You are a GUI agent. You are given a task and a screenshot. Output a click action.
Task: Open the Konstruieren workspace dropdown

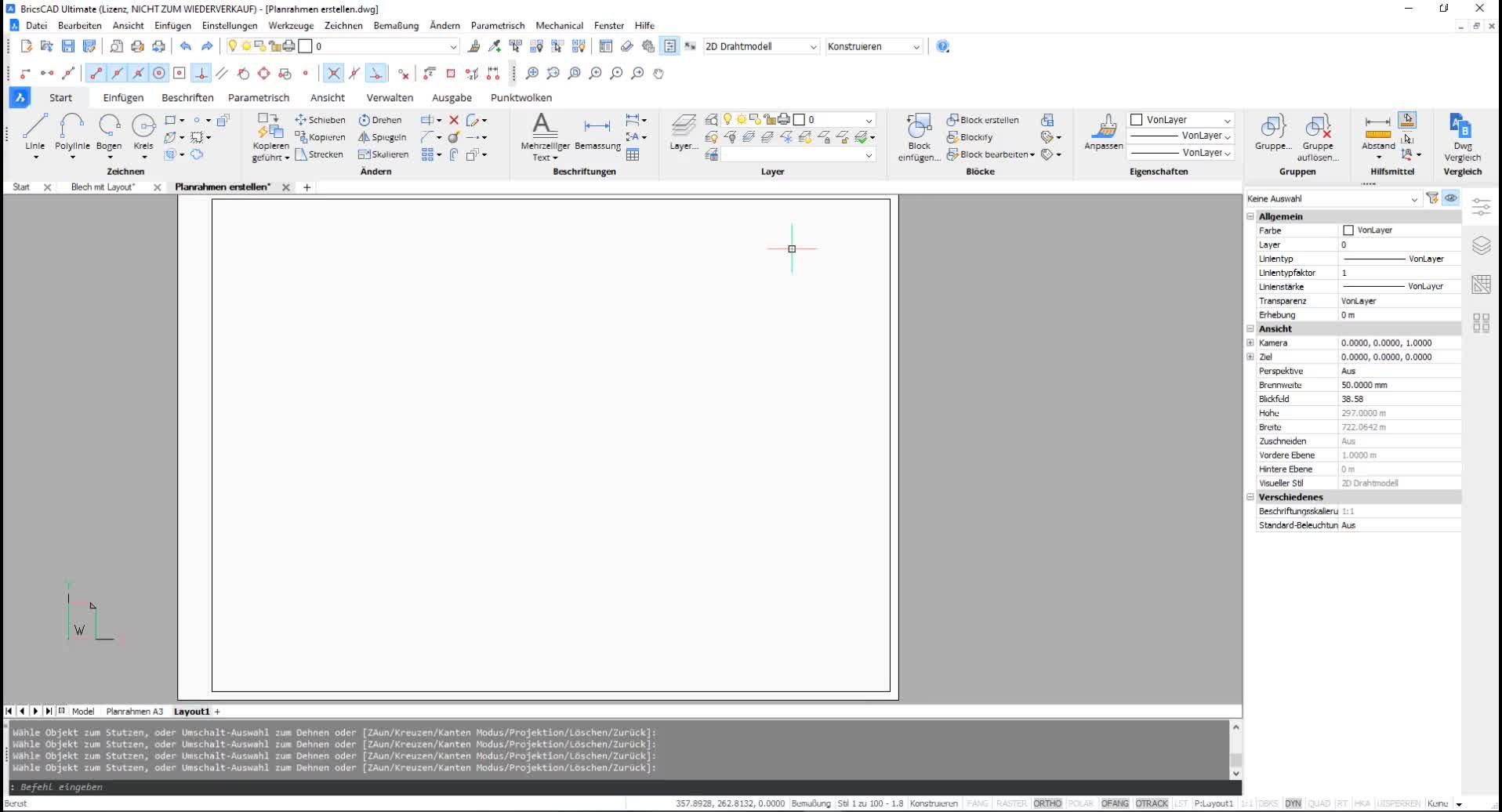[873, 46]
